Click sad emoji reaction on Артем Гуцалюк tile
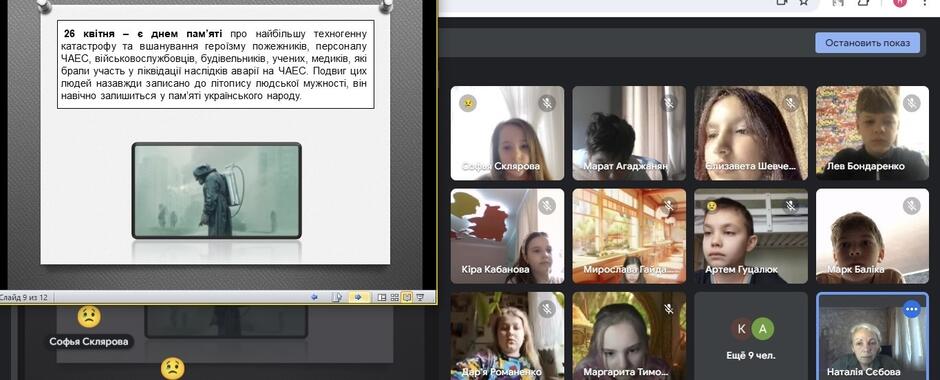Screen dimensions: 940x380 [712, 206]
